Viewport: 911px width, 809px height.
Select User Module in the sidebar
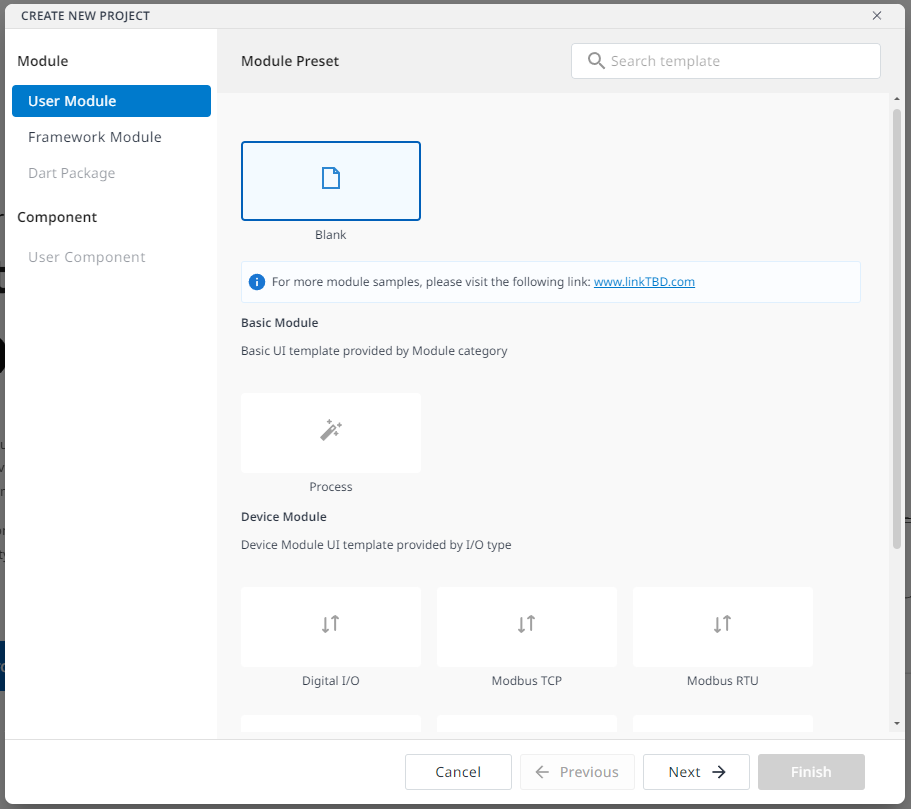[111, 101]
